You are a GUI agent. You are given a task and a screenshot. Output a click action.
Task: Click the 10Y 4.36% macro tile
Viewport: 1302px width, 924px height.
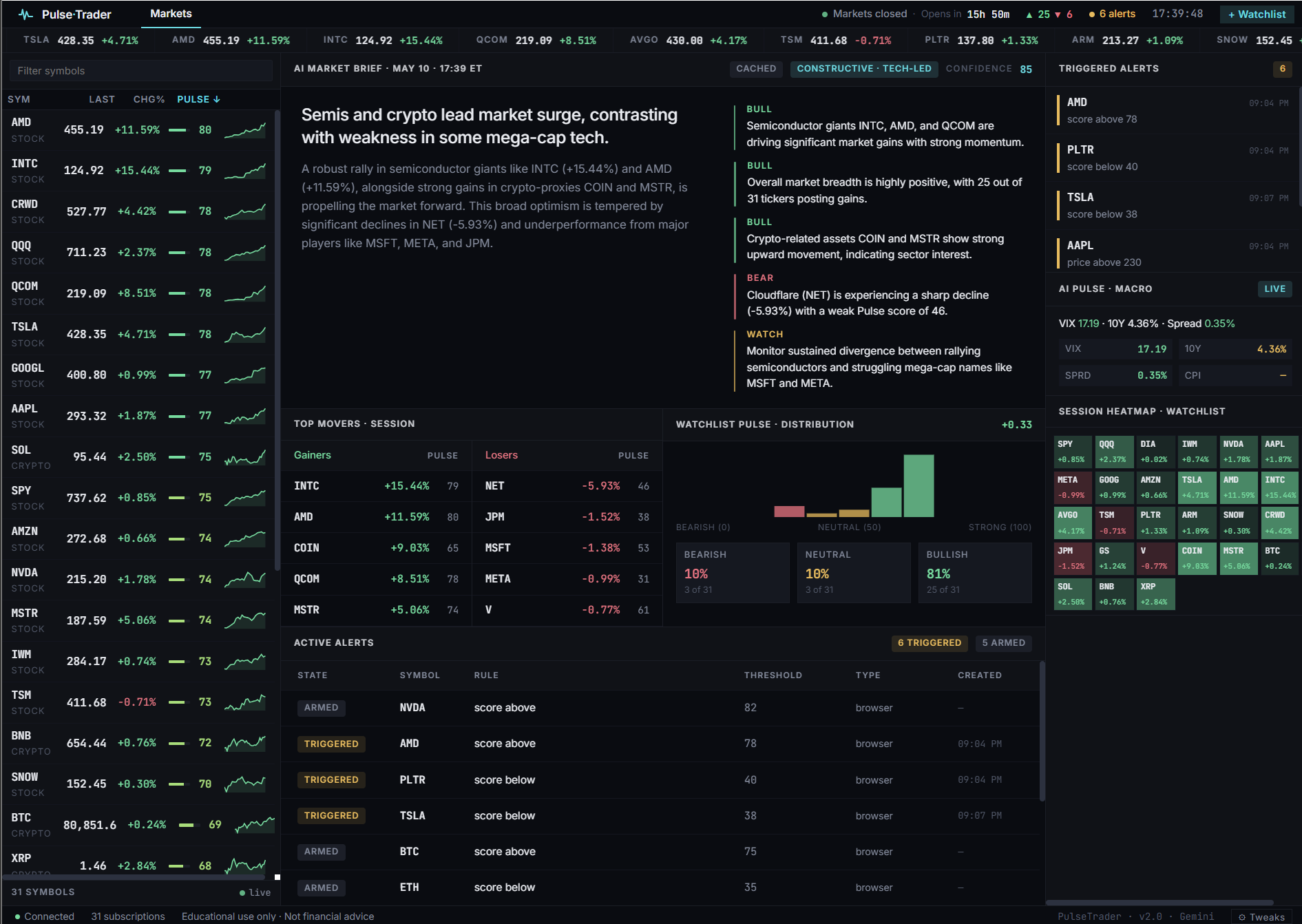(x=1235, y=349)
